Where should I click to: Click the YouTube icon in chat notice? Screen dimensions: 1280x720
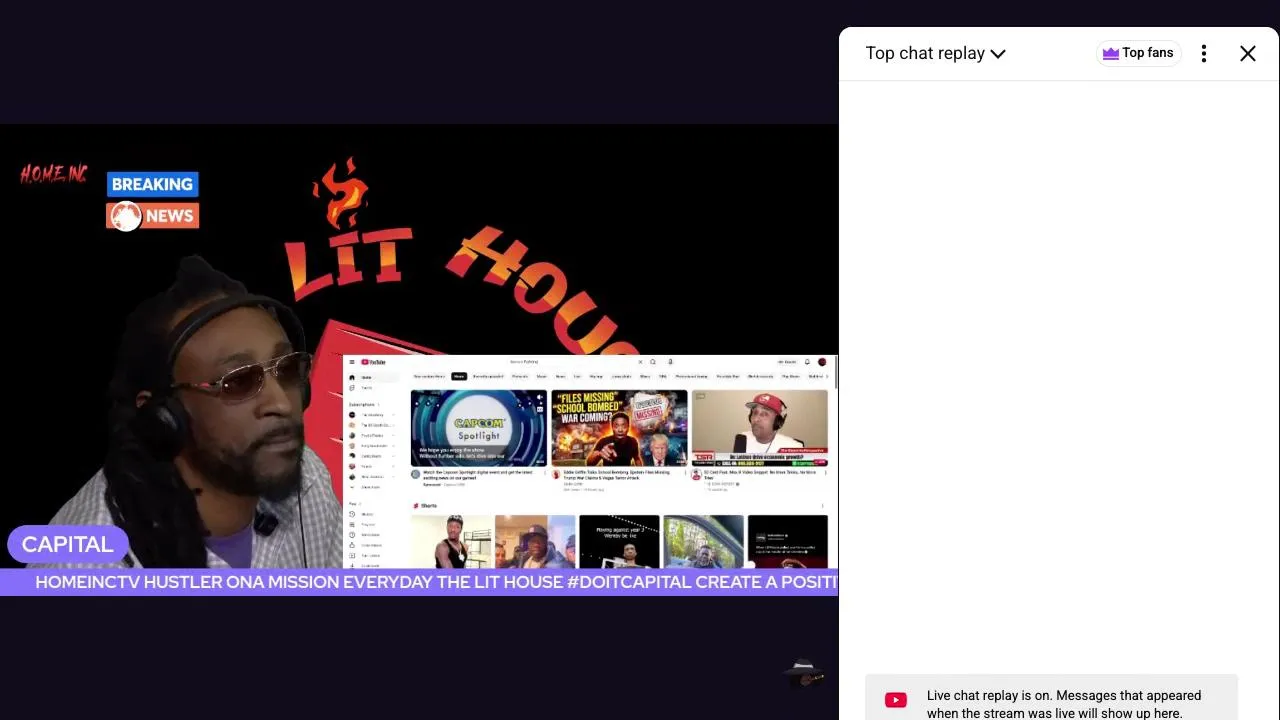coord(896,700)
